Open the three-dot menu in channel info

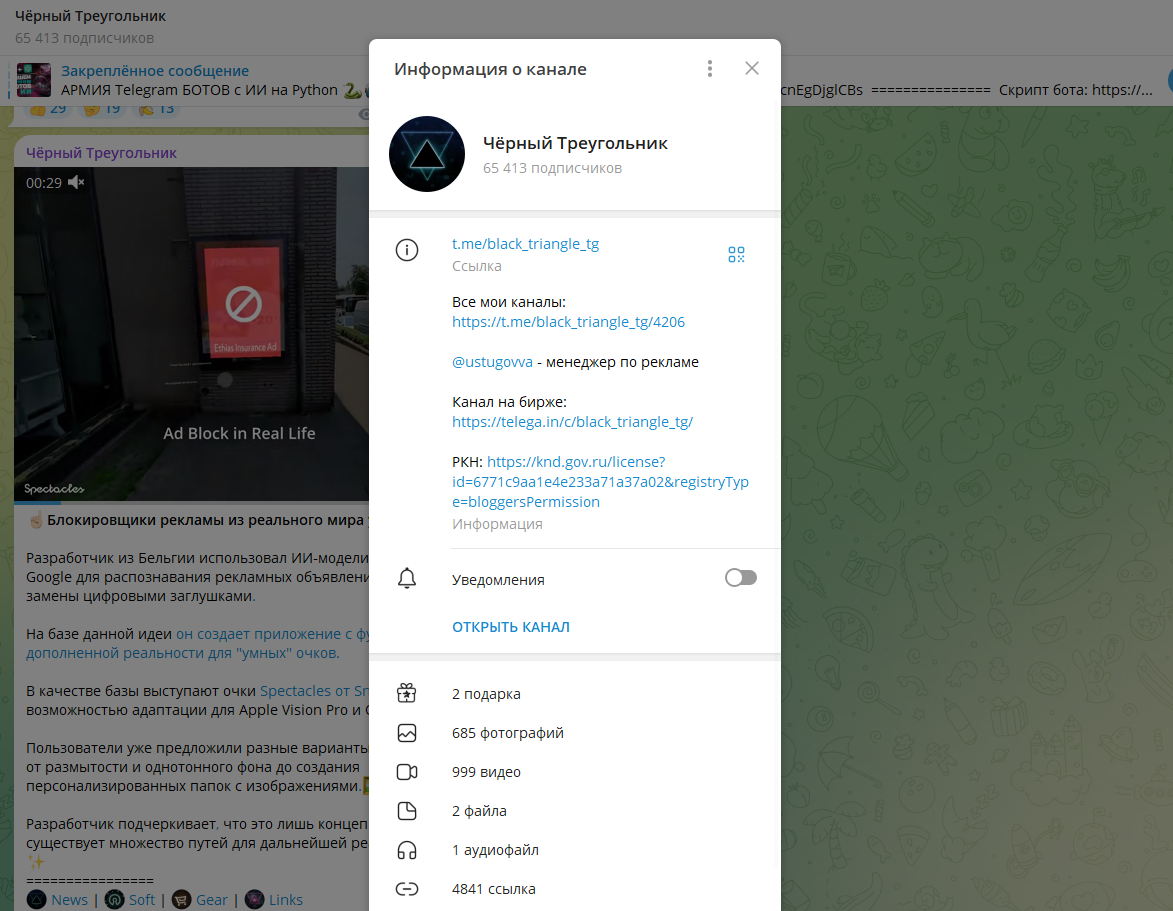pyautogui.click(x=710, y=69)
